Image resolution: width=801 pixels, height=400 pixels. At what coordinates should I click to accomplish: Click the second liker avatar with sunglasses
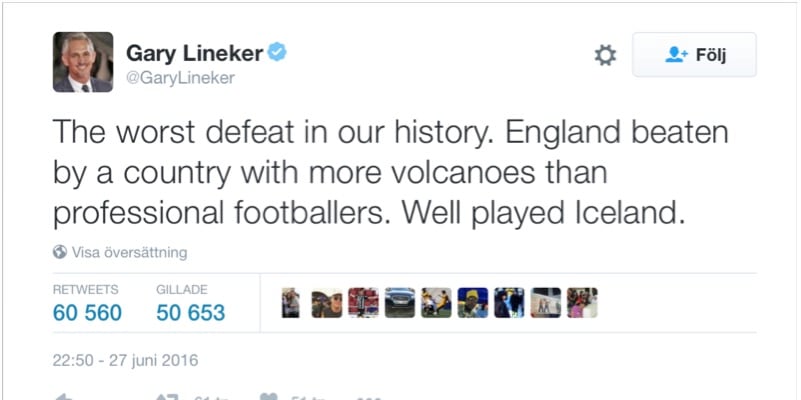(x=327, y=303)
